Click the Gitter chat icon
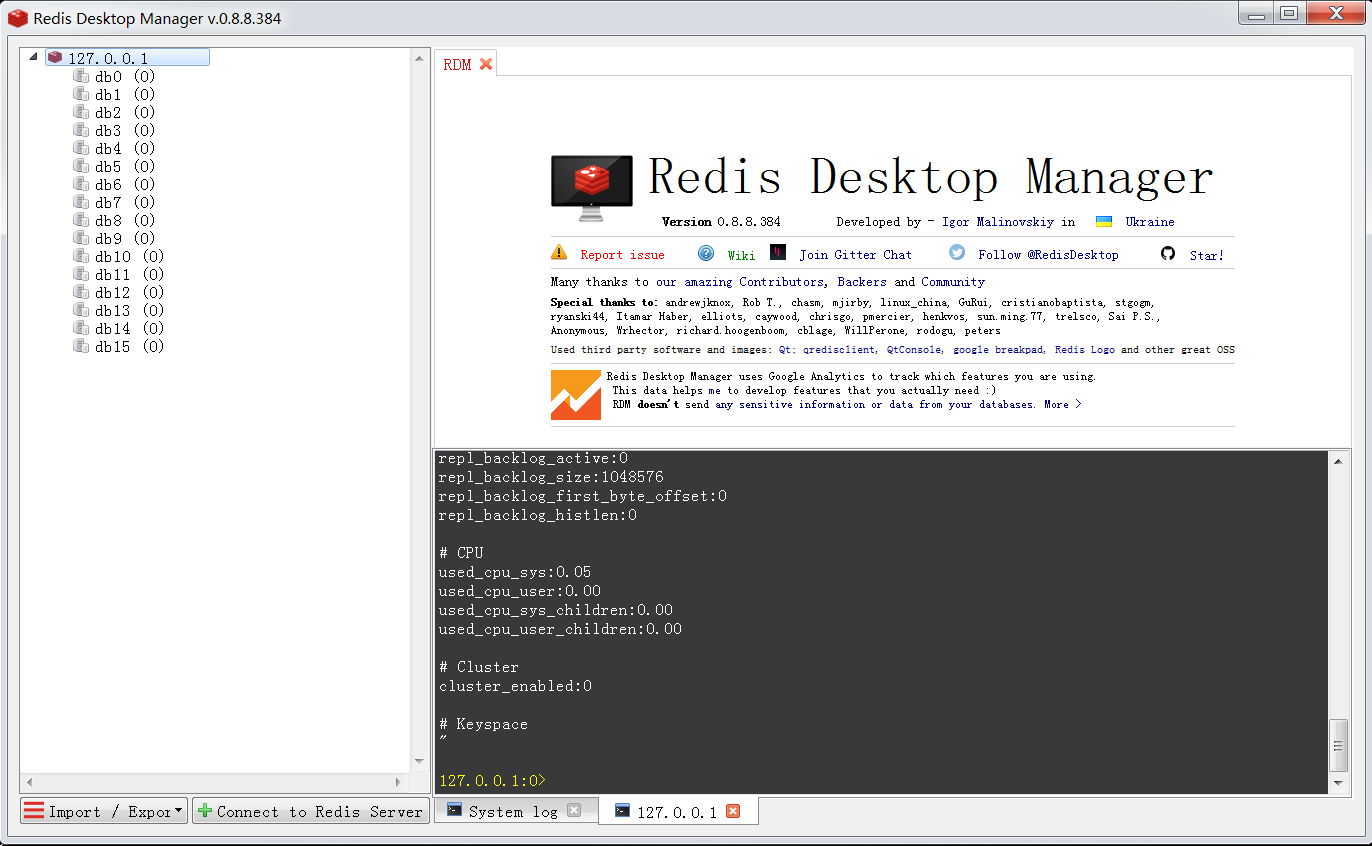The image size is (1372, 846). (778, 252)
